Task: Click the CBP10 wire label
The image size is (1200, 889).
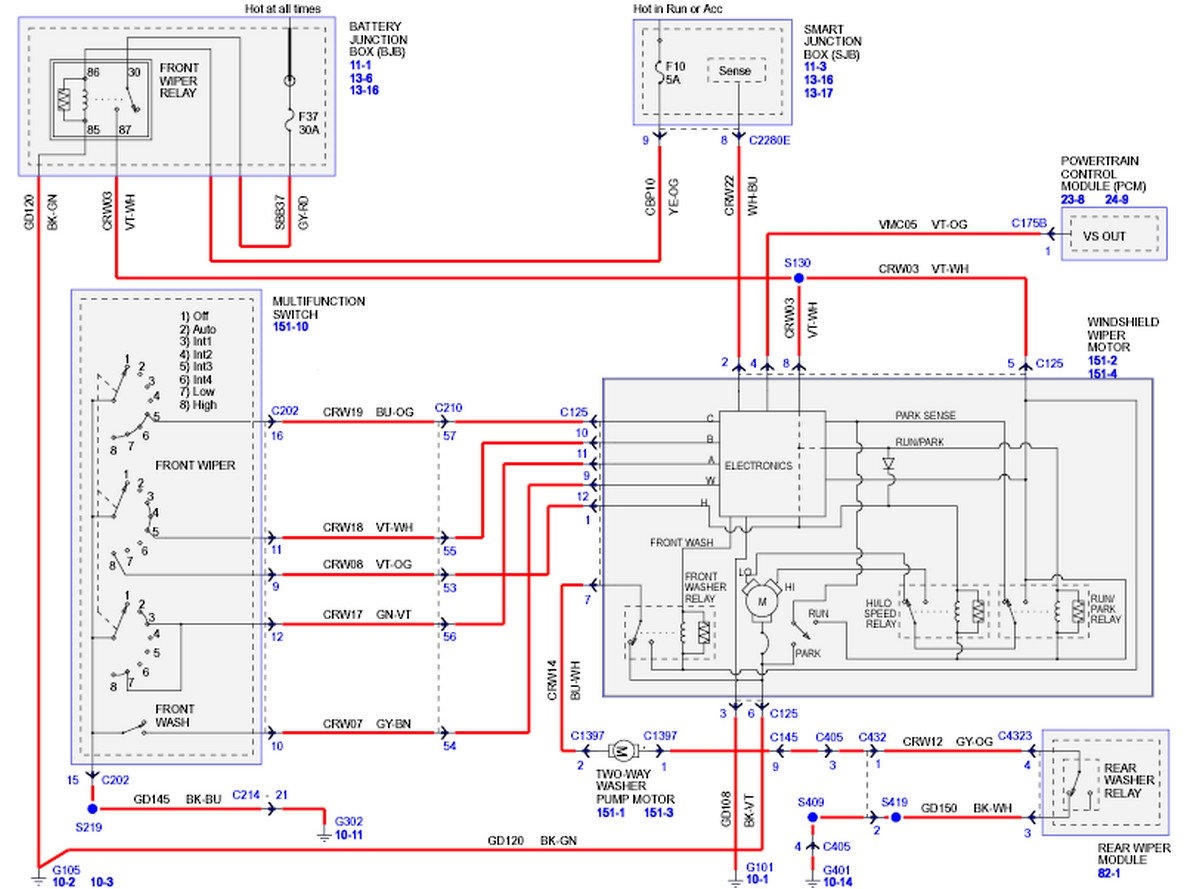Action: point(648,195)
